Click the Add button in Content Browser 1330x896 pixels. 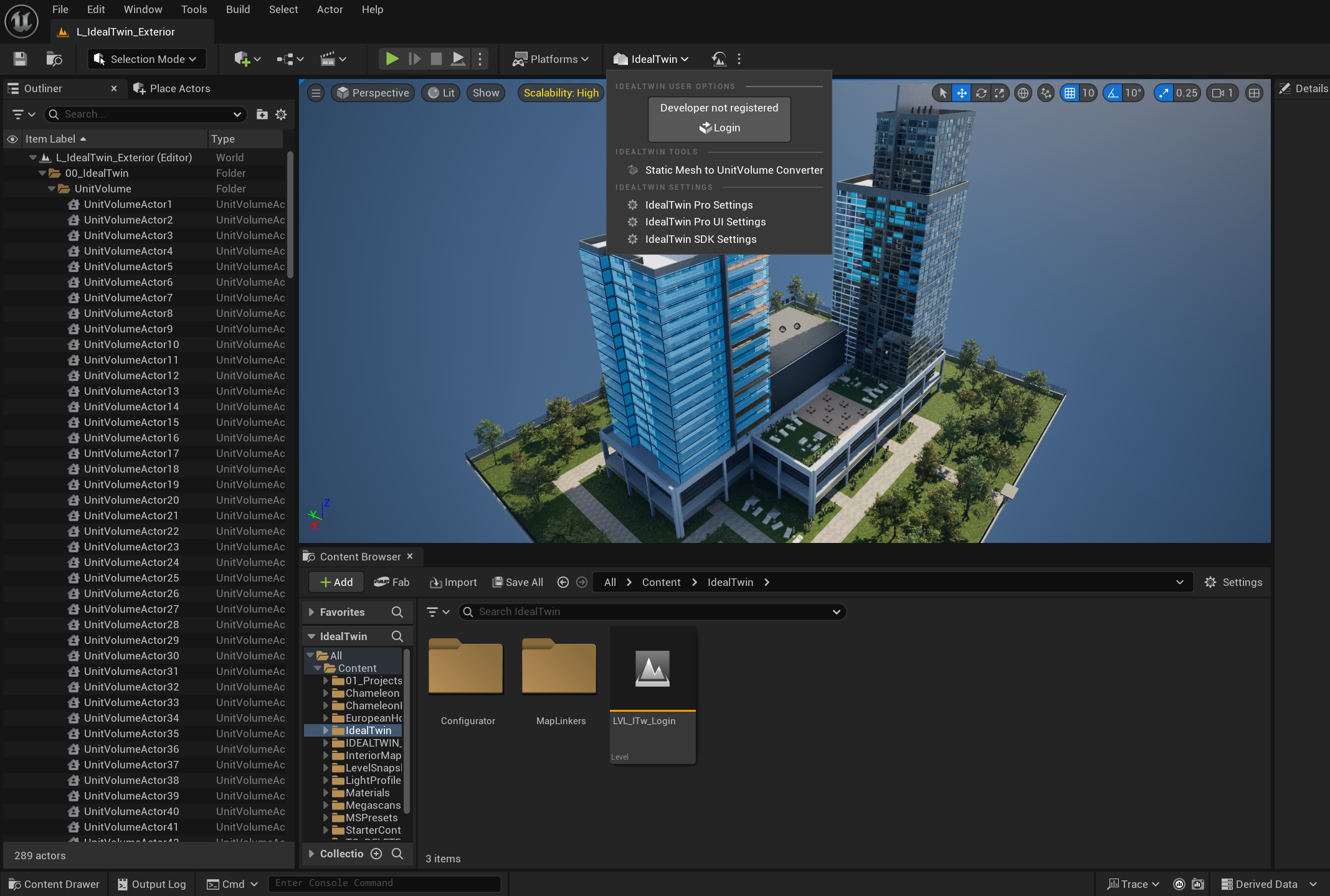(x=336, y=582)
